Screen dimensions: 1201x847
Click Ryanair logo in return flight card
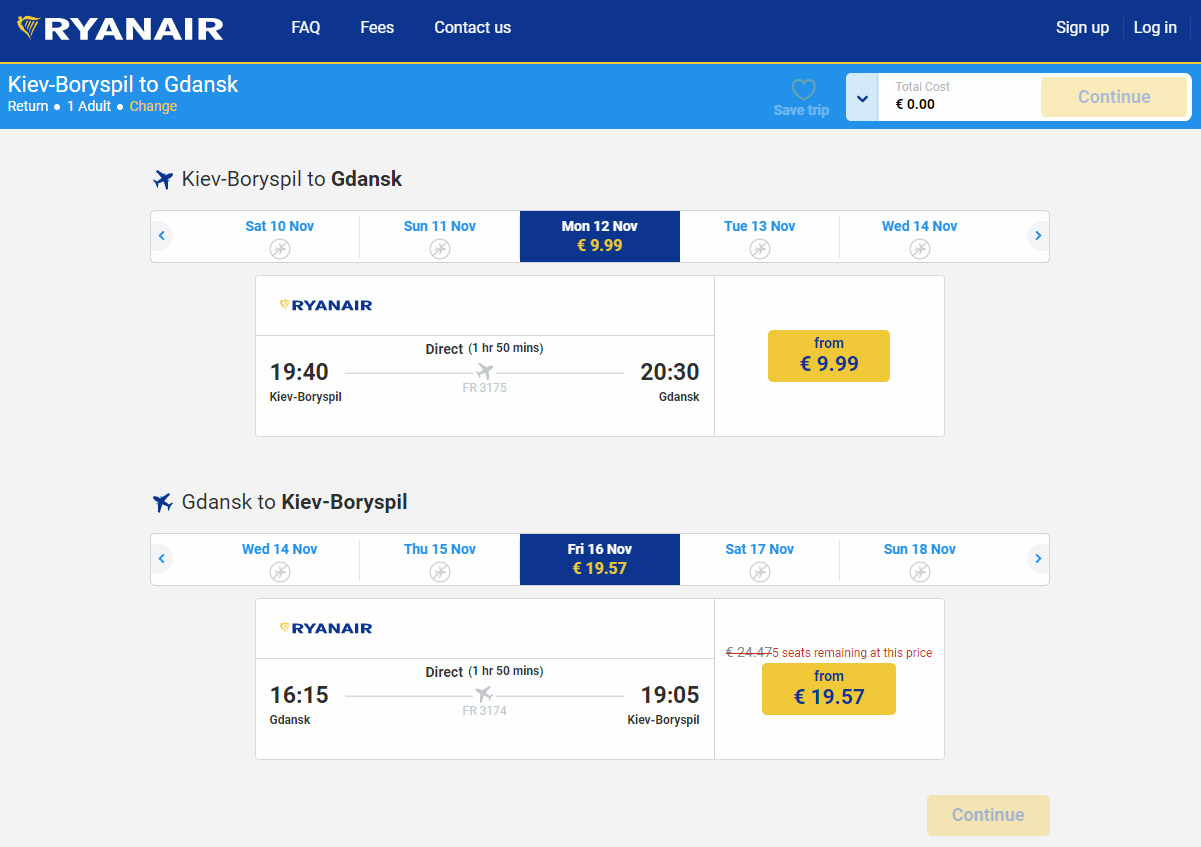click(326, 628)
